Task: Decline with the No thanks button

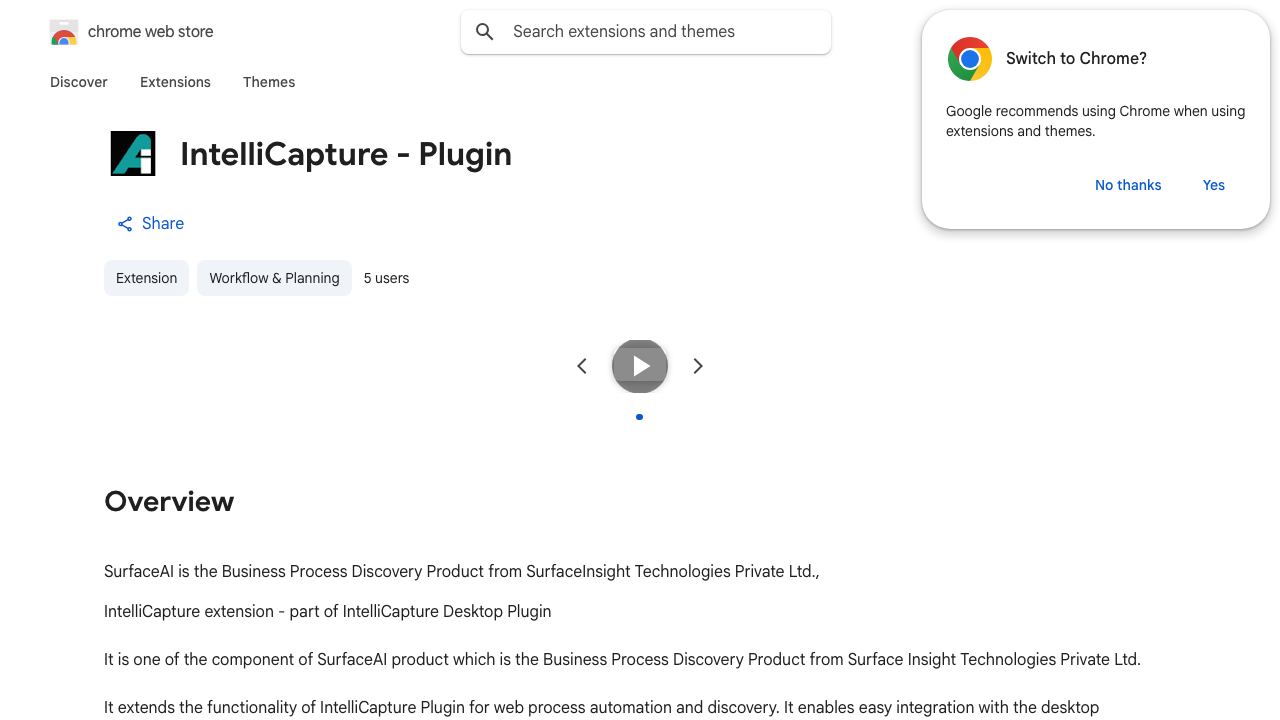Action: click(1128, 185)
